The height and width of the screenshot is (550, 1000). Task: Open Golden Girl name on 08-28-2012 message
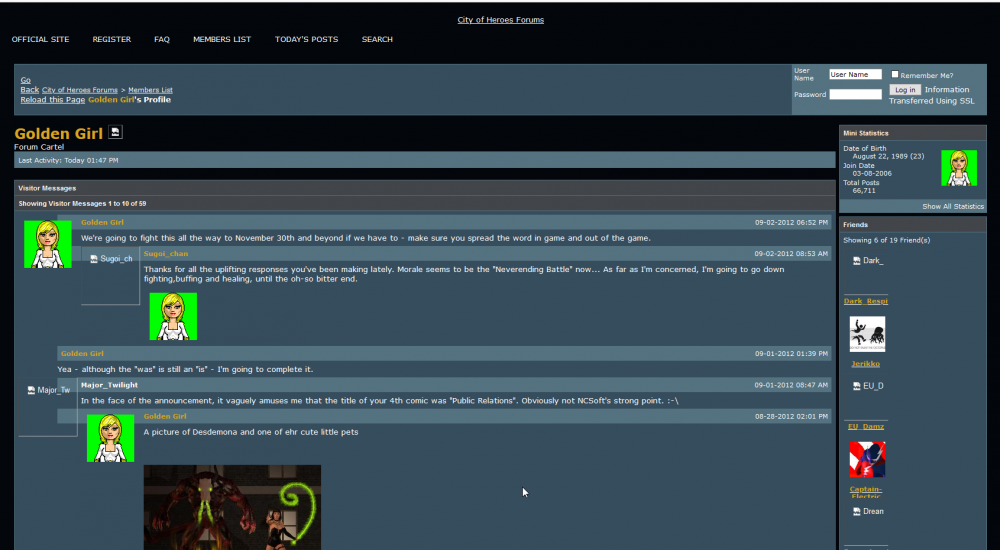tap(165, 416)
